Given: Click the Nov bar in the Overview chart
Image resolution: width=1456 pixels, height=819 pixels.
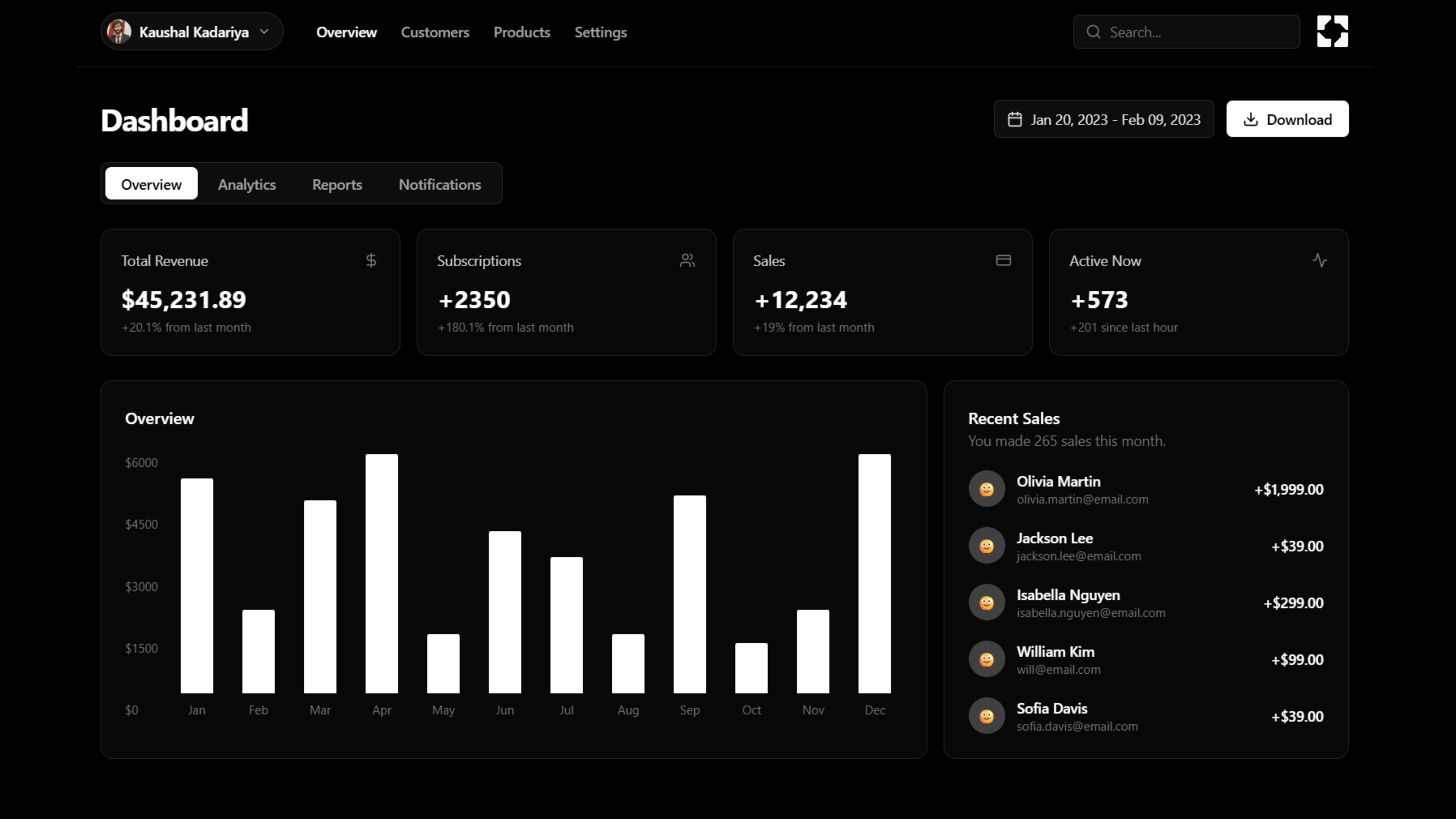Looking at the screenshot, I should point(813,652).
